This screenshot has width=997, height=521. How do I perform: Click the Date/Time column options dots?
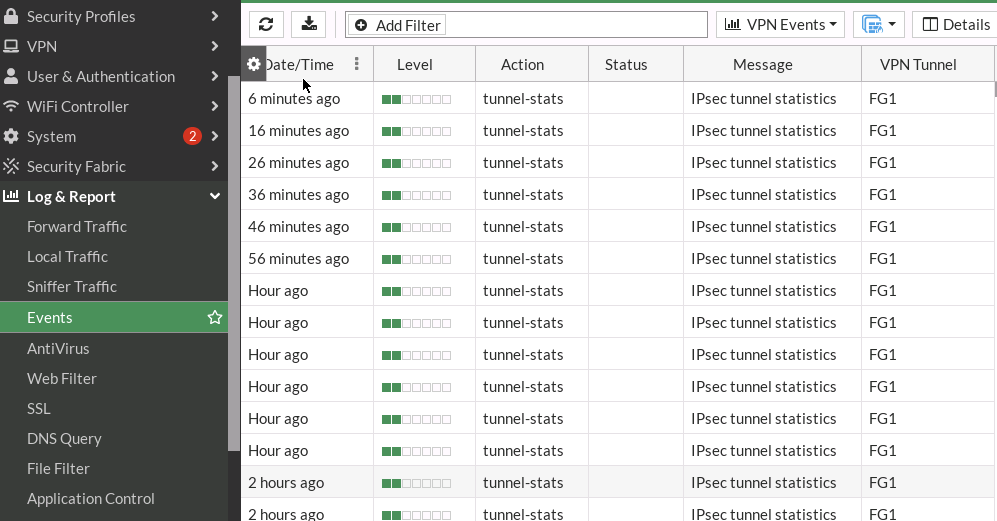[357, 64]
